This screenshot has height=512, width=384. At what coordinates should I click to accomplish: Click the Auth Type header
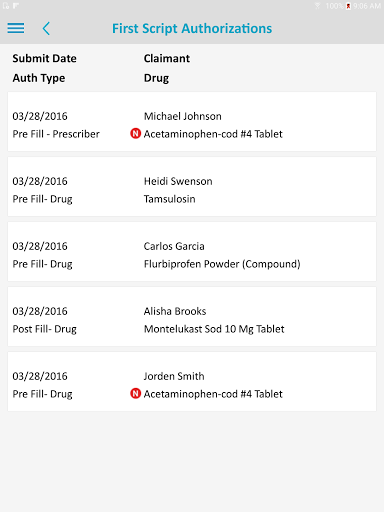pos(39,78)
